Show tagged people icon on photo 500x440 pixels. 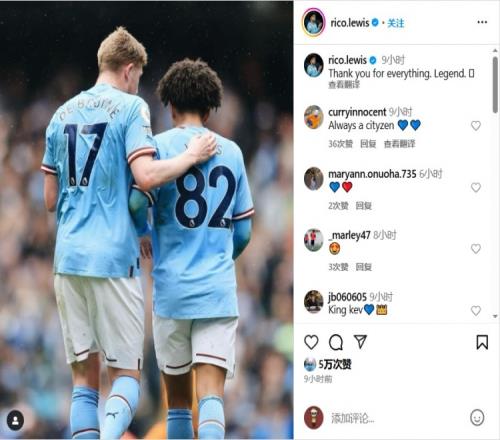click(15, 420)
